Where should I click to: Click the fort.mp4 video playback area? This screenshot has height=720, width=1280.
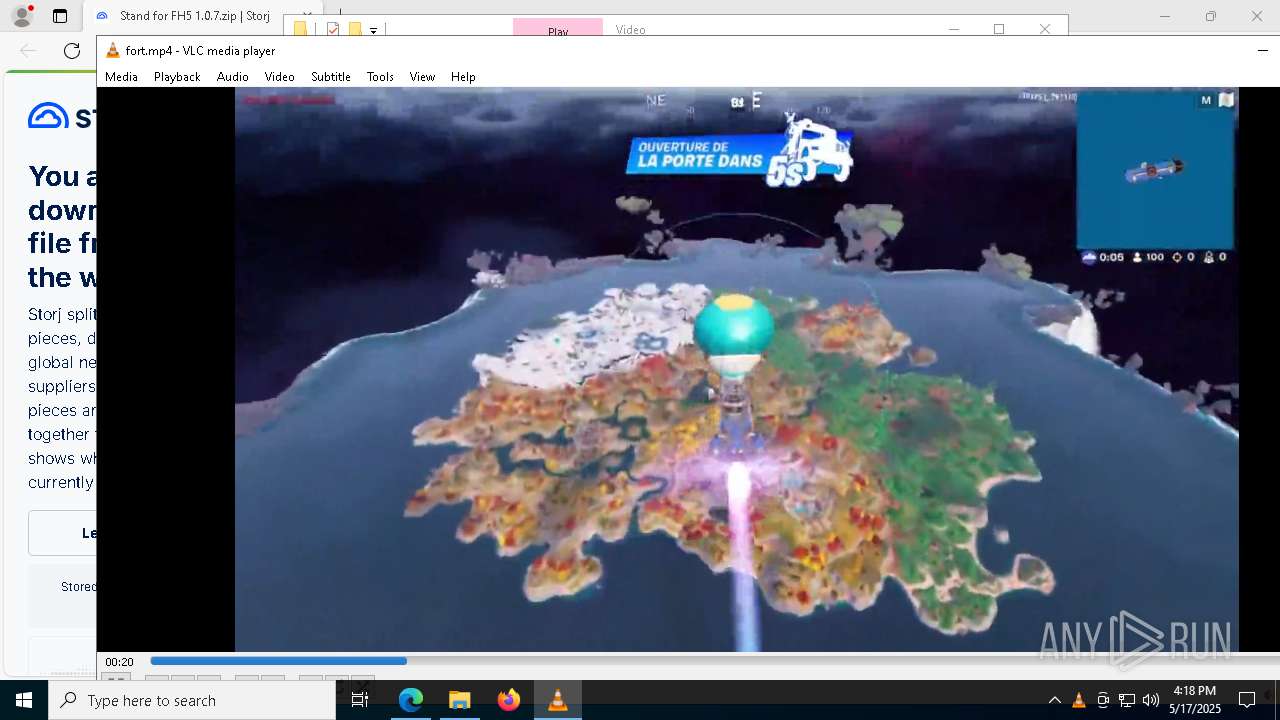pyautogui.click(x=737, y=369)
